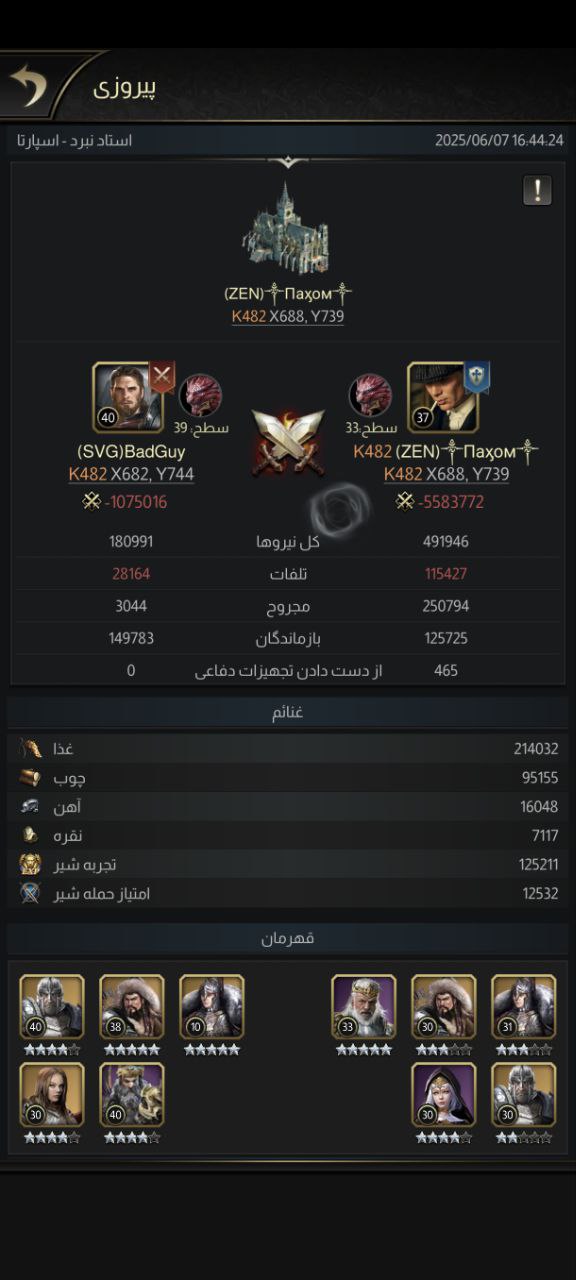Tap the food loot icon

pyautogui.click(x=31, y=748)
